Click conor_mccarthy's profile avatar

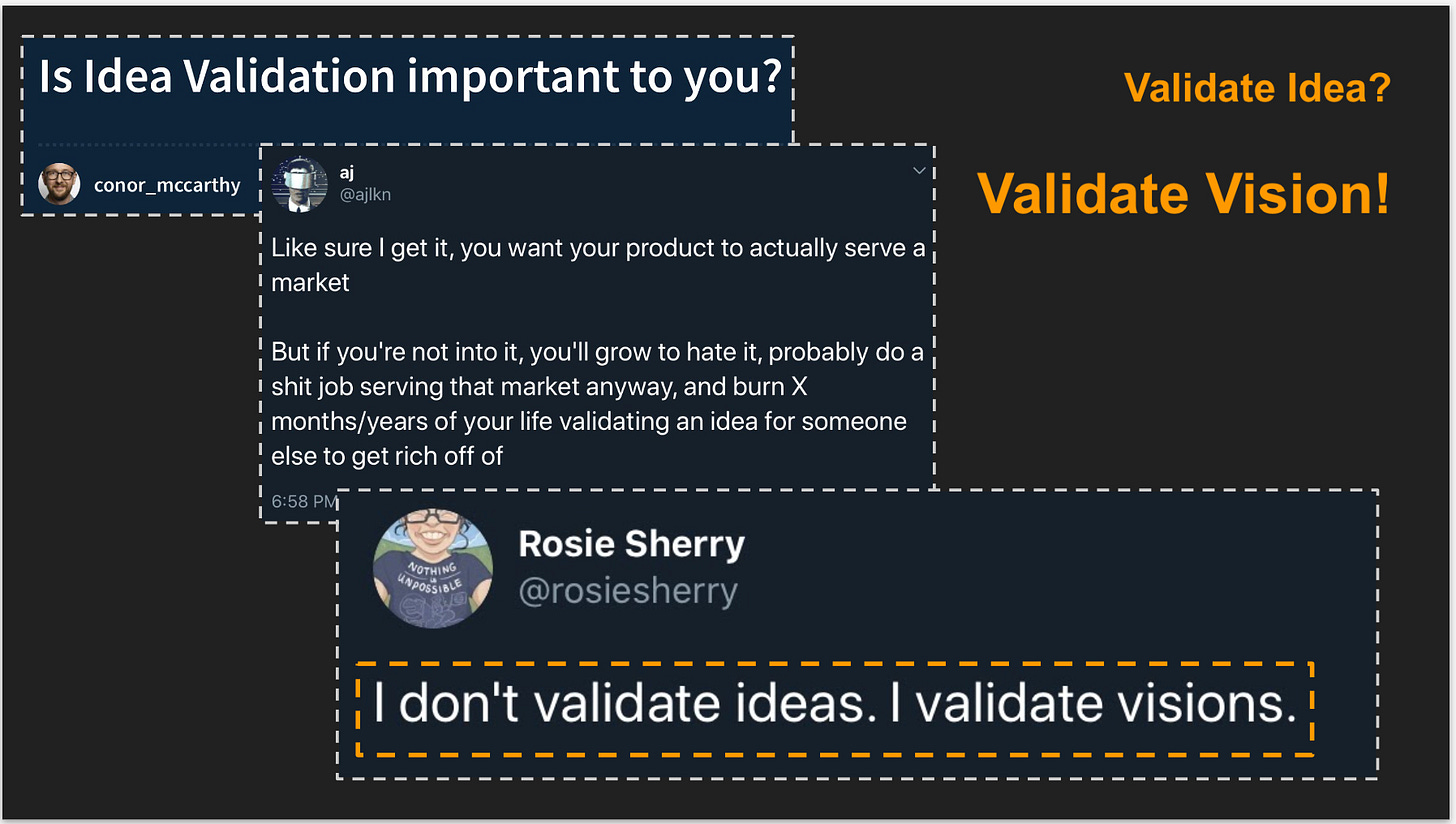pyautogui.click(x=59, y=184)
